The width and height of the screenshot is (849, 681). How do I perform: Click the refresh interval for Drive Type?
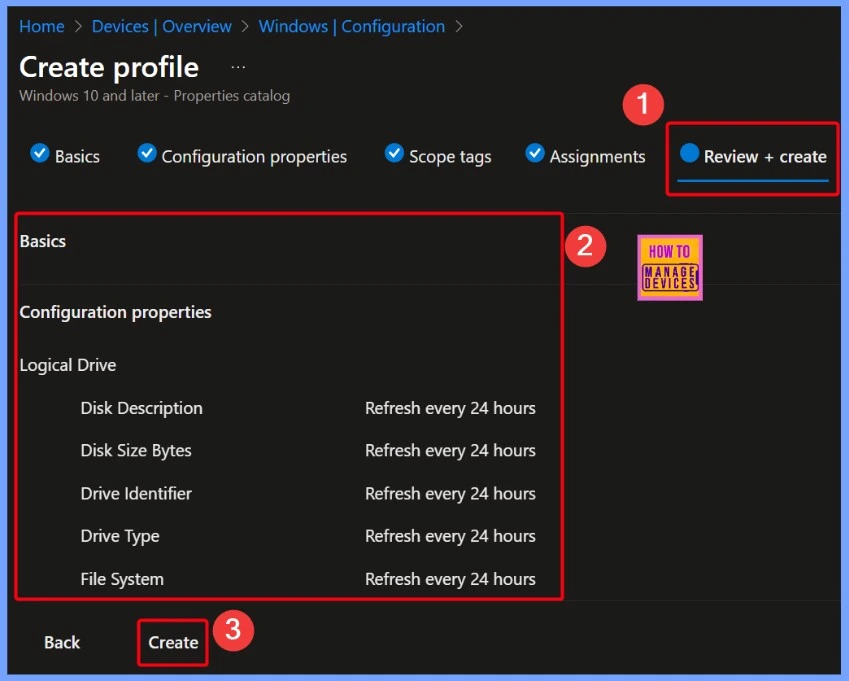[x=450, y=536]
